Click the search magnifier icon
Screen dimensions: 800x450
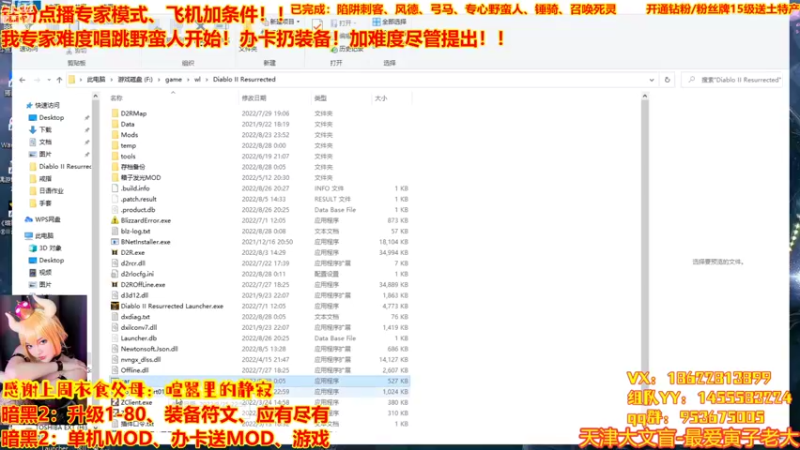(691, 80)
